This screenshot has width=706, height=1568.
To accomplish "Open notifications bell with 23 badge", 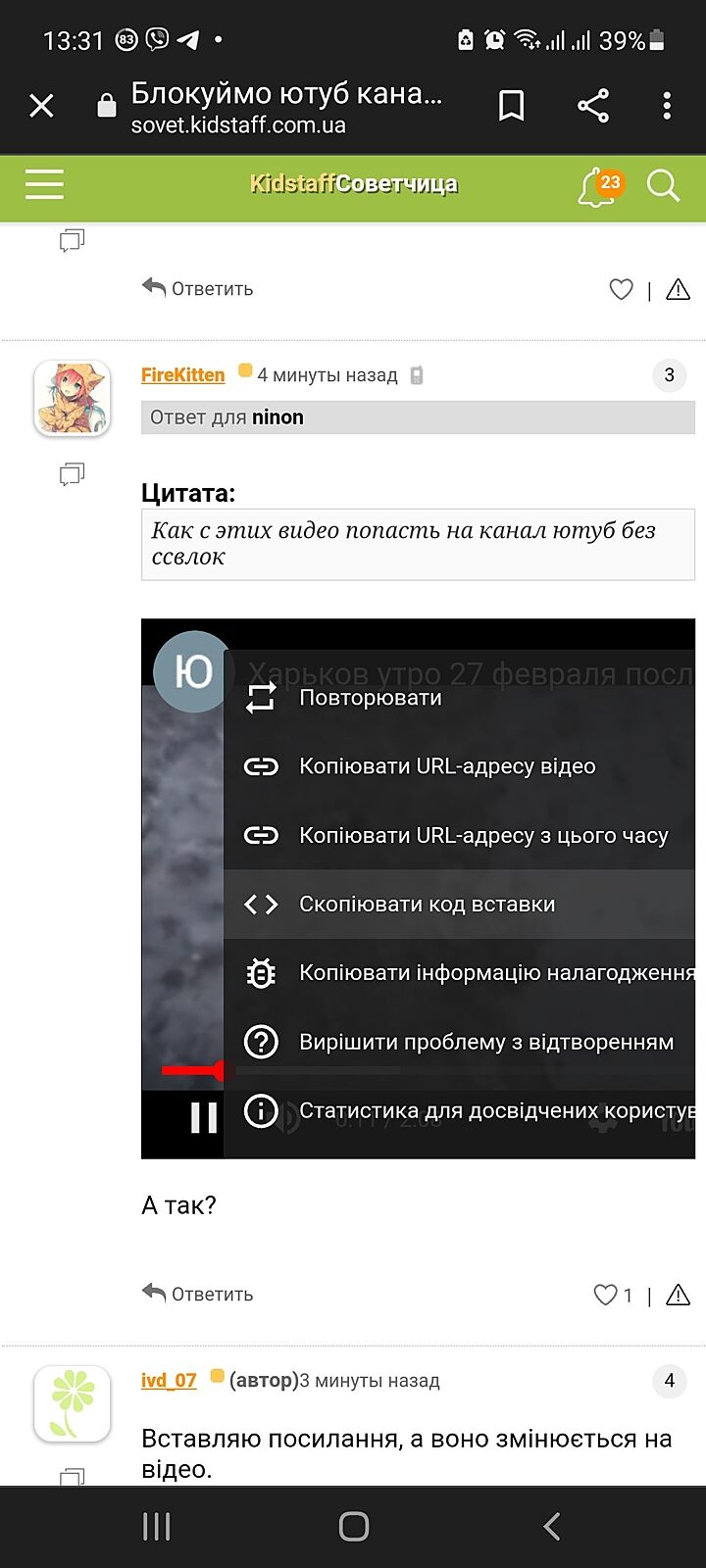I will (x=600, y=186).
